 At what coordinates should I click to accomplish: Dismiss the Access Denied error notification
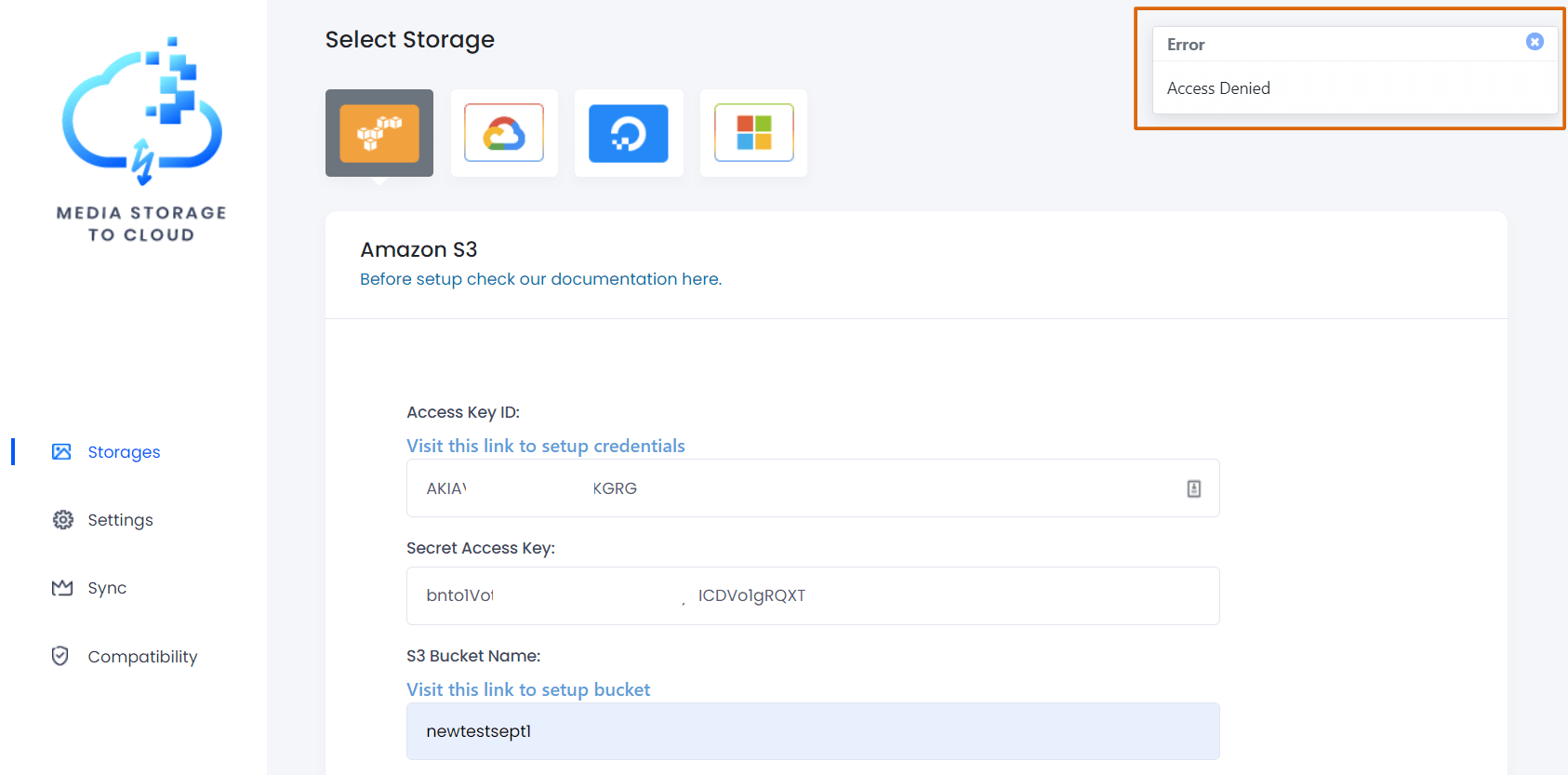click(1535, 42)
